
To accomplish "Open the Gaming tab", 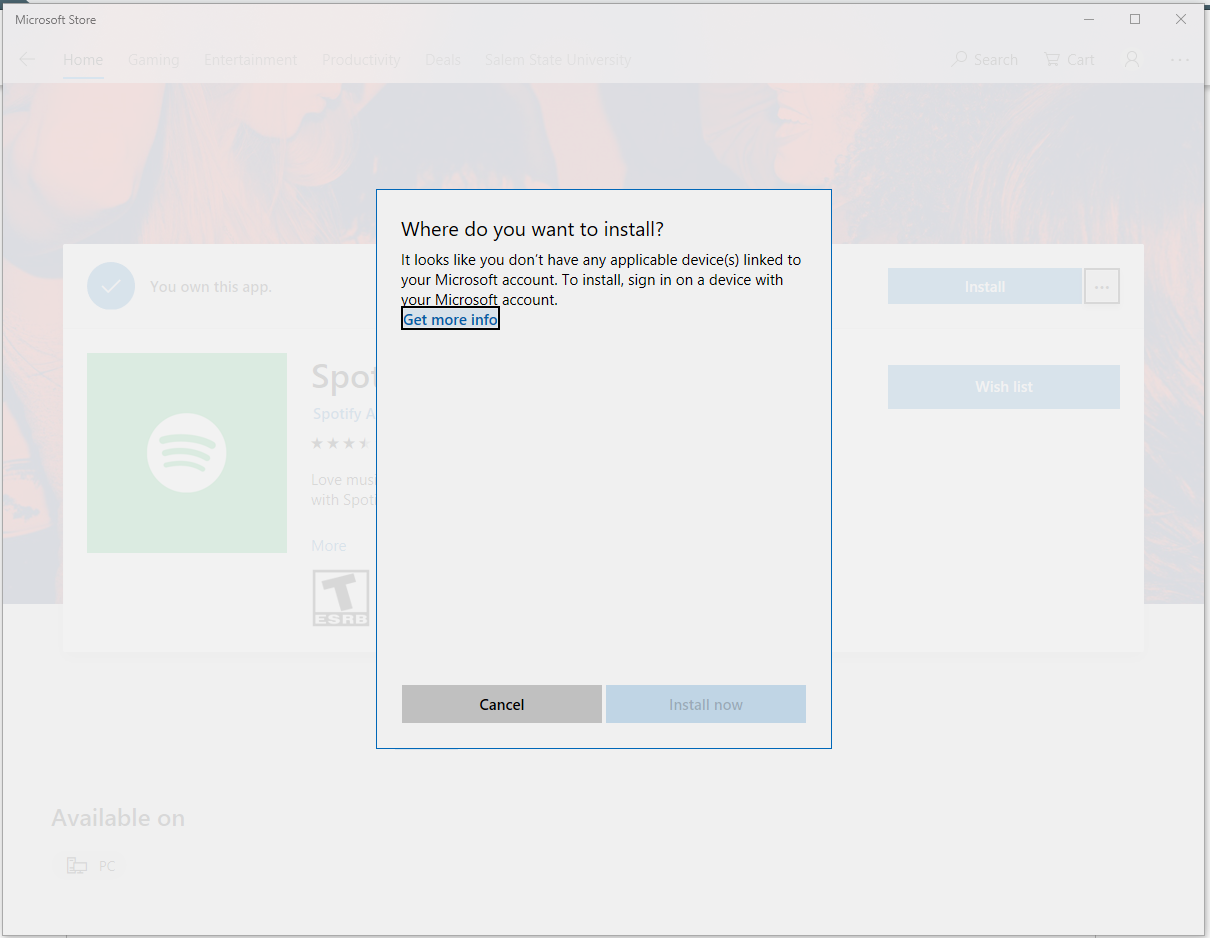I will click(153, 60).
